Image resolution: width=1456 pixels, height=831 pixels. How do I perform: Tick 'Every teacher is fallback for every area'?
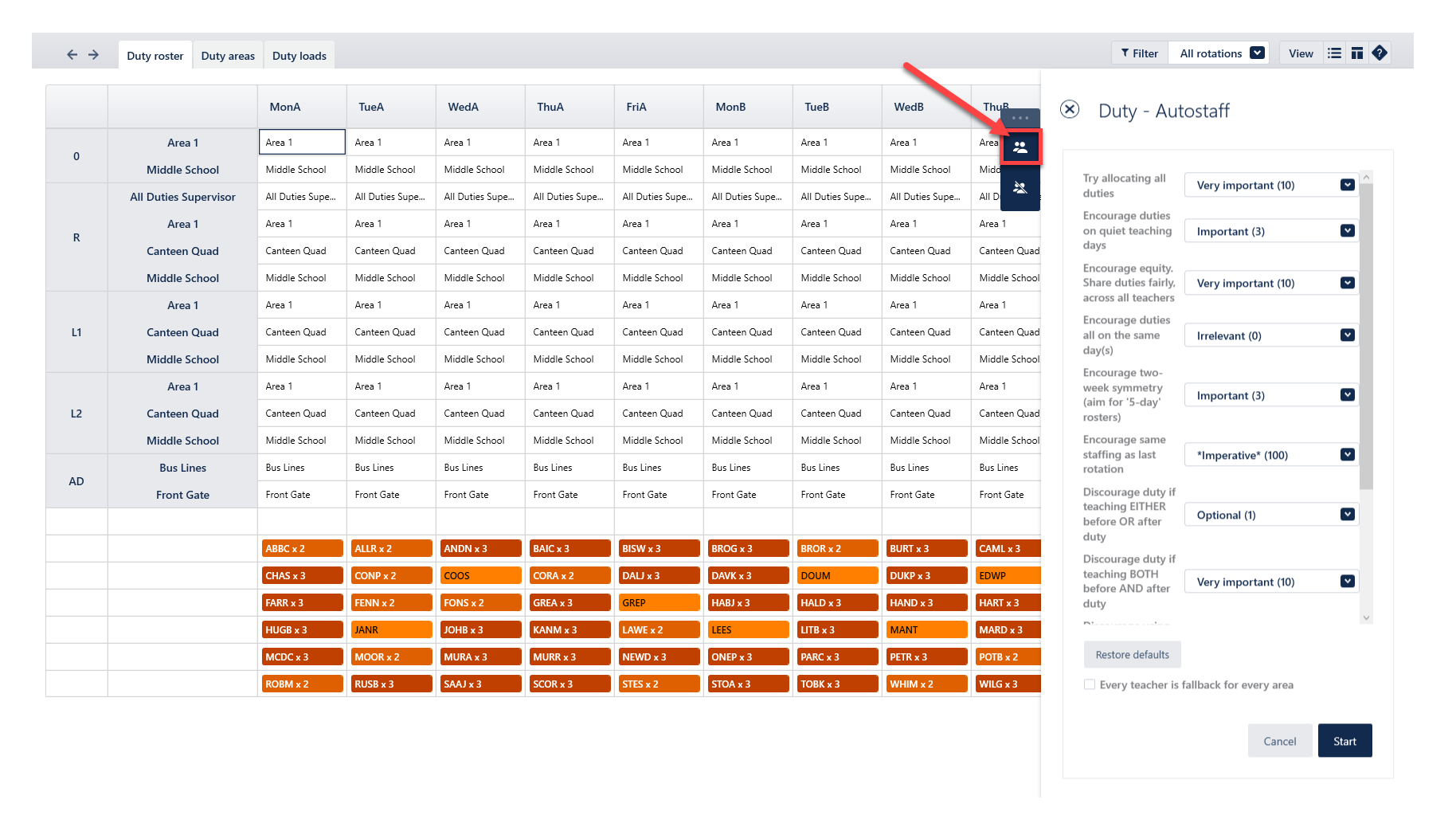click(x=1090, y=685)
